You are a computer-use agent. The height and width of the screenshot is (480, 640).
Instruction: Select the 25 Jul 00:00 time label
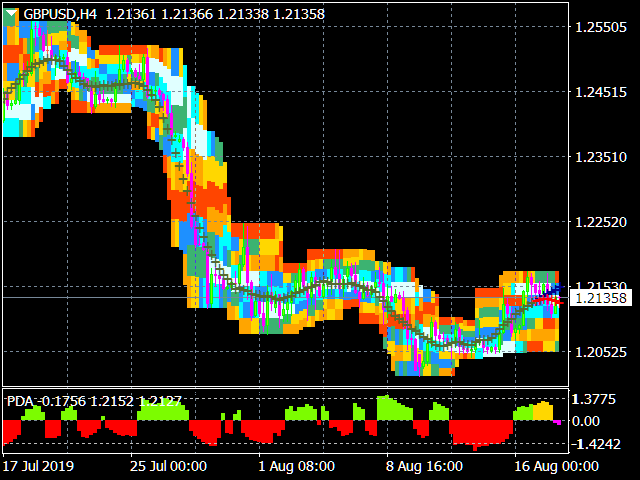click(x=169, y=466)
